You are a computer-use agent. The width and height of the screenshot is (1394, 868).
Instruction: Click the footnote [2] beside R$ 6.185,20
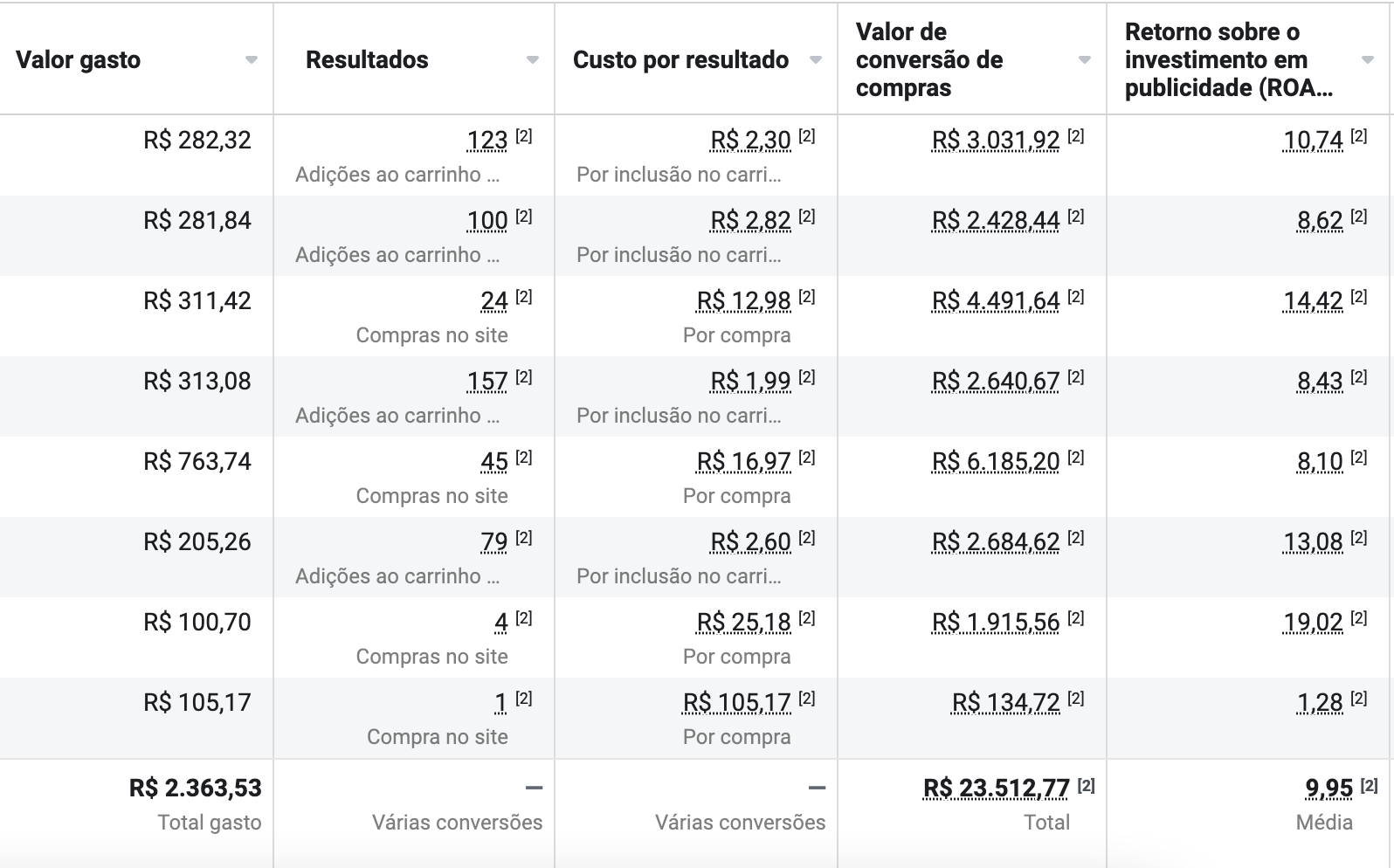(x=1075, y=458)
